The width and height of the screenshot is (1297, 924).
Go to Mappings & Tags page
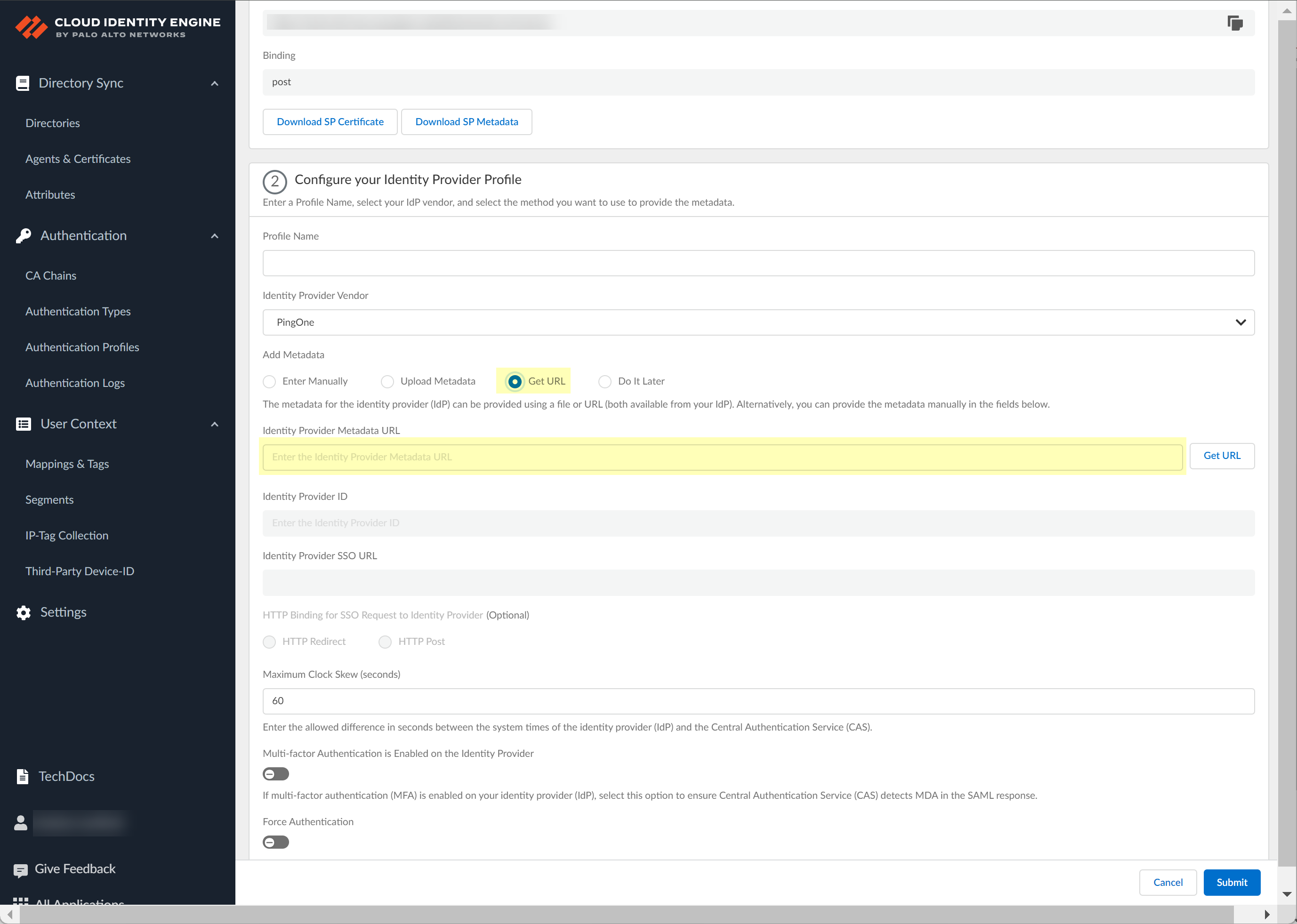(67, 464)
